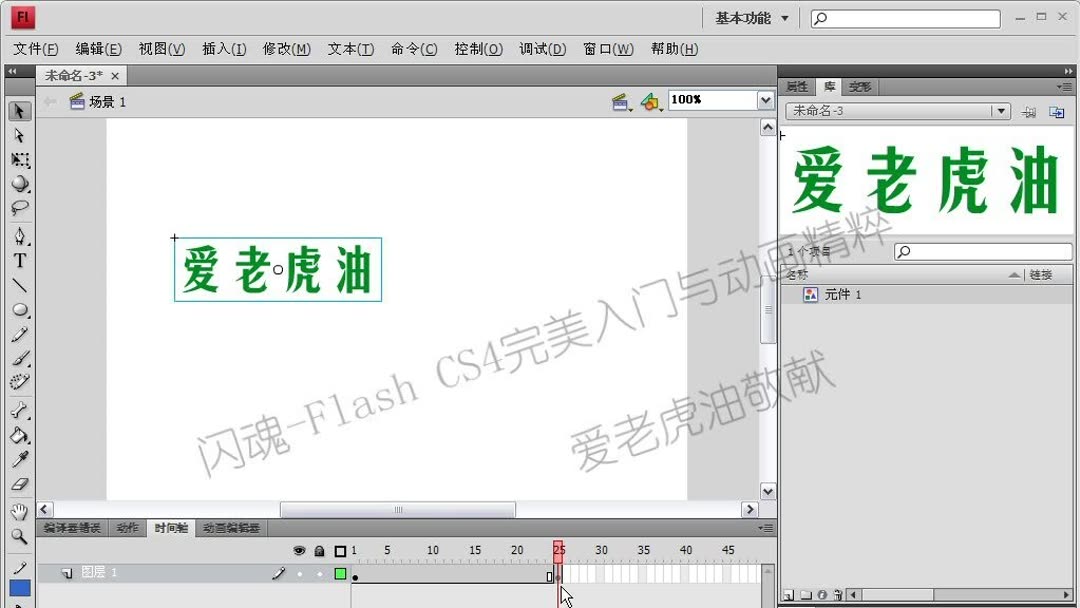Choose the Paint Bucket tool
Viewport: 1080px width, 608px height.
(x=19, y=435)
